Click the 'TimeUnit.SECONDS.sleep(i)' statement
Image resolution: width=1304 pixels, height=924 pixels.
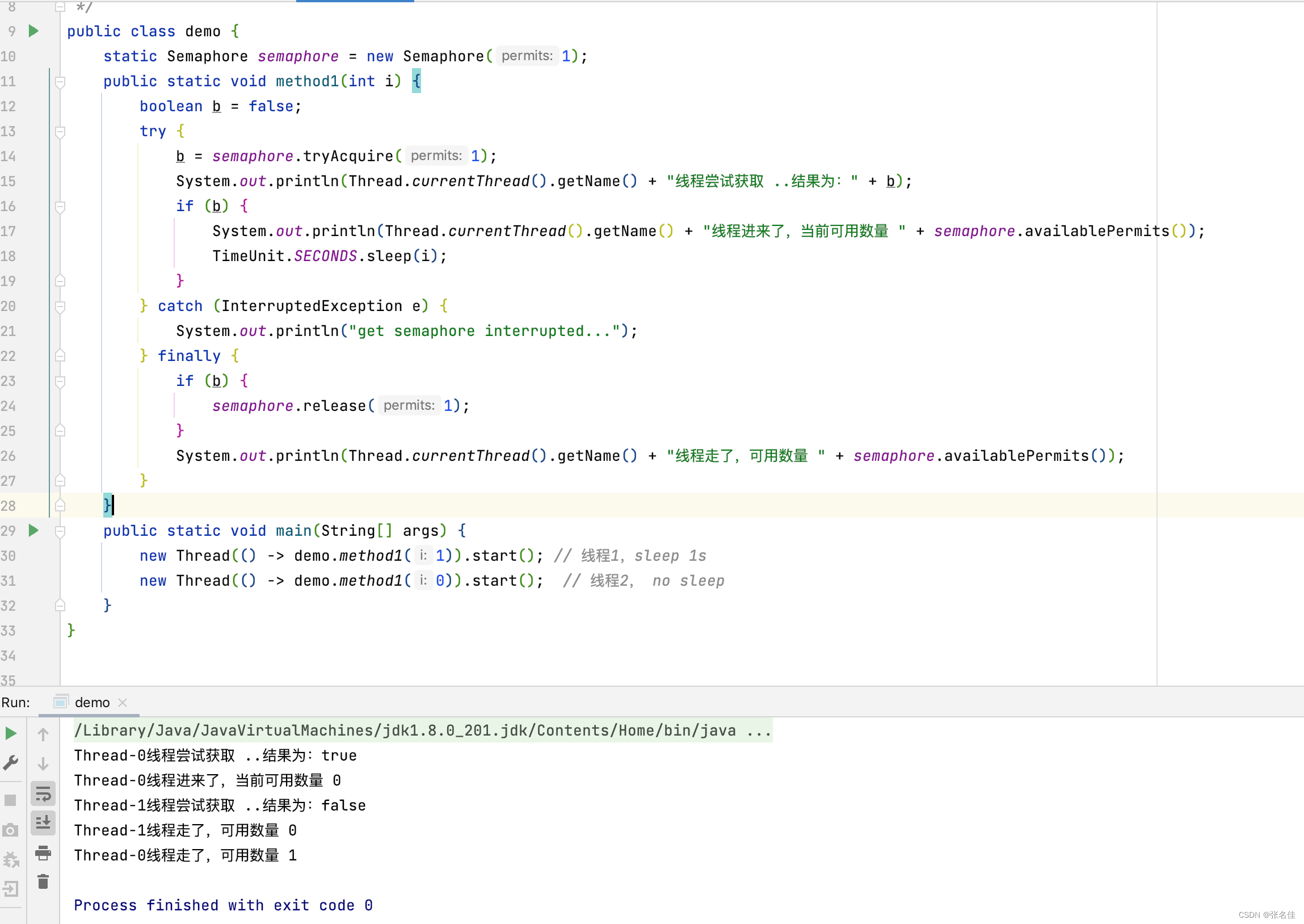point(330,256)
